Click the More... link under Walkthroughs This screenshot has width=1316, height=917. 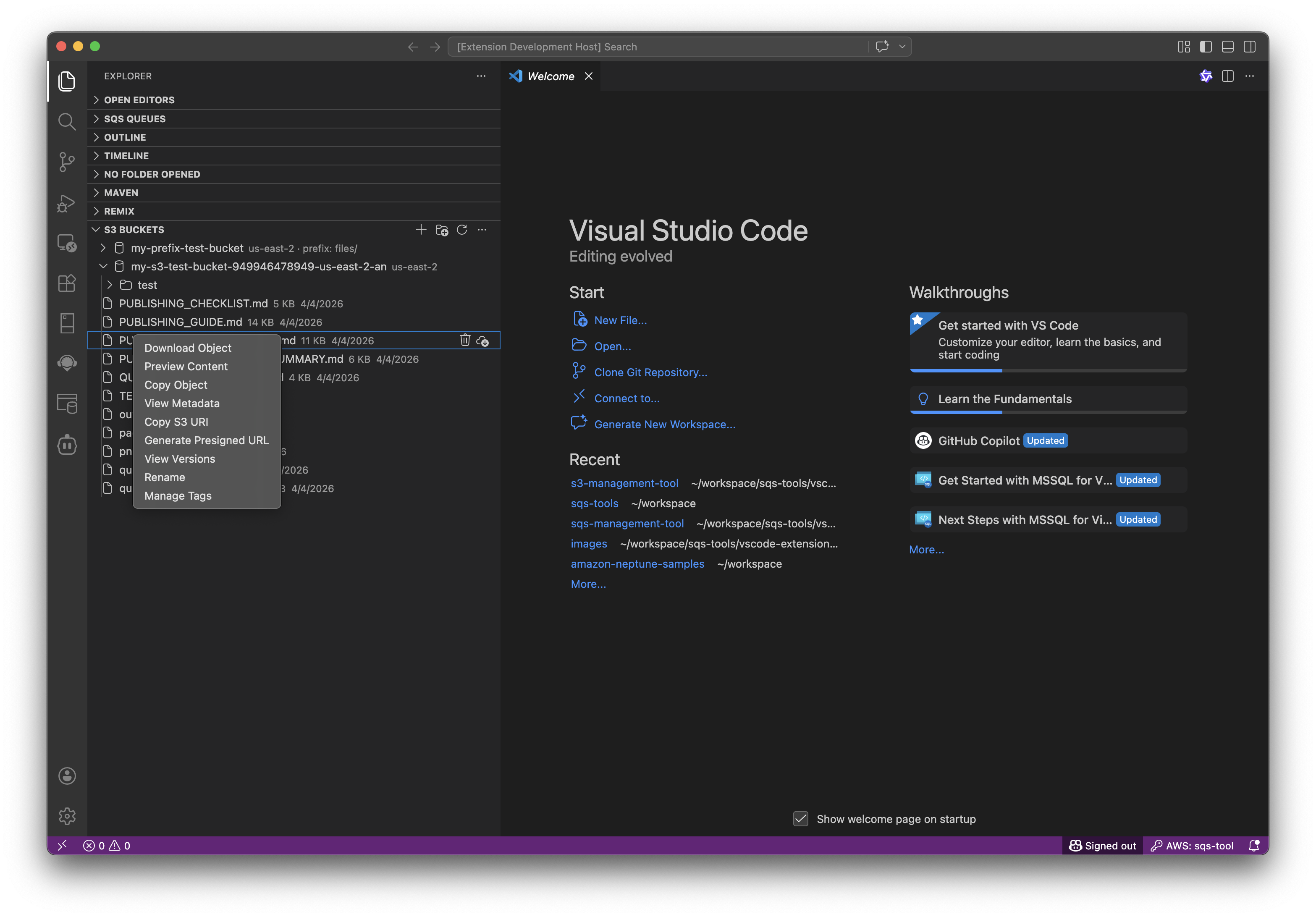(926, 549)
